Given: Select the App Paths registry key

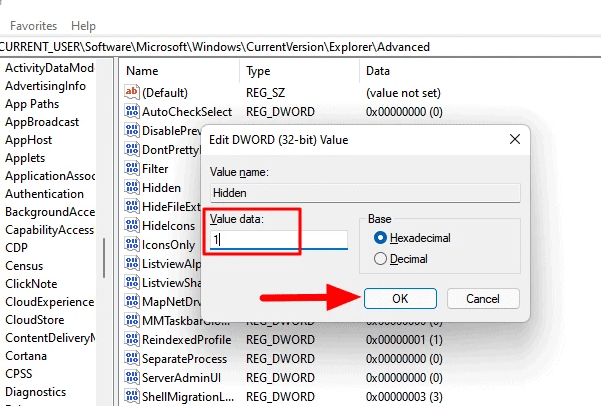Looking at the screenshot, I should click(x=32, y=104).
